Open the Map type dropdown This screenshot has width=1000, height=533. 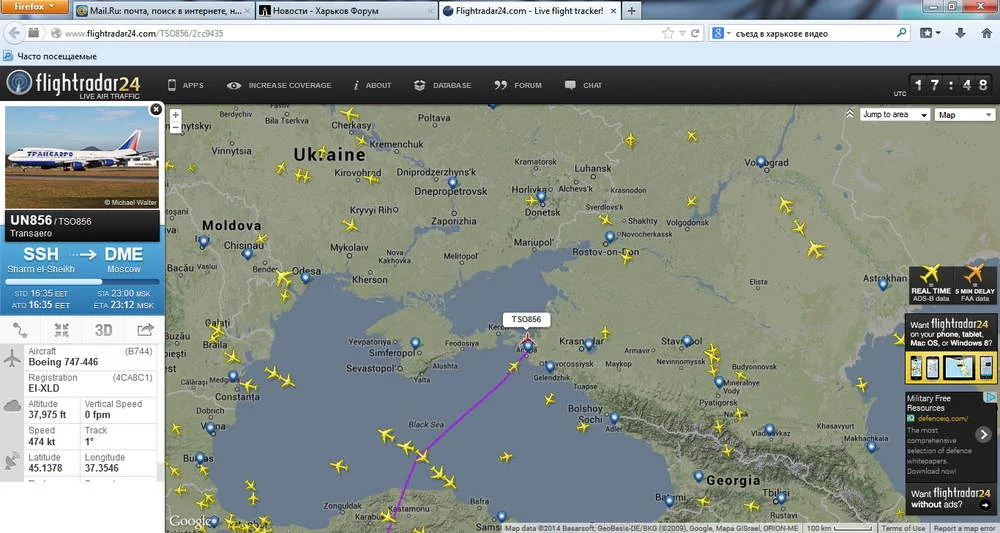click(965, 115)
